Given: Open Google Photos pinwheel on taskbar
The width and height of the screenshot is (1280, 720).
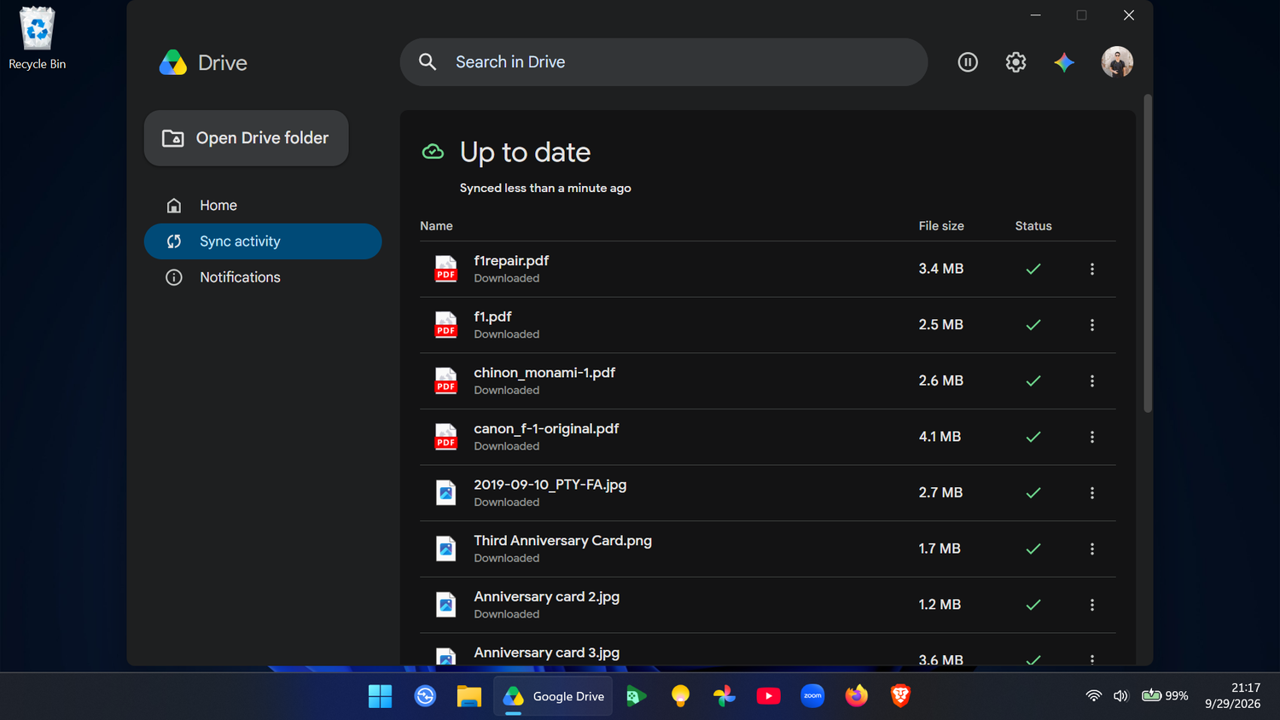Looking at the screenshot, I should point(725,696).
